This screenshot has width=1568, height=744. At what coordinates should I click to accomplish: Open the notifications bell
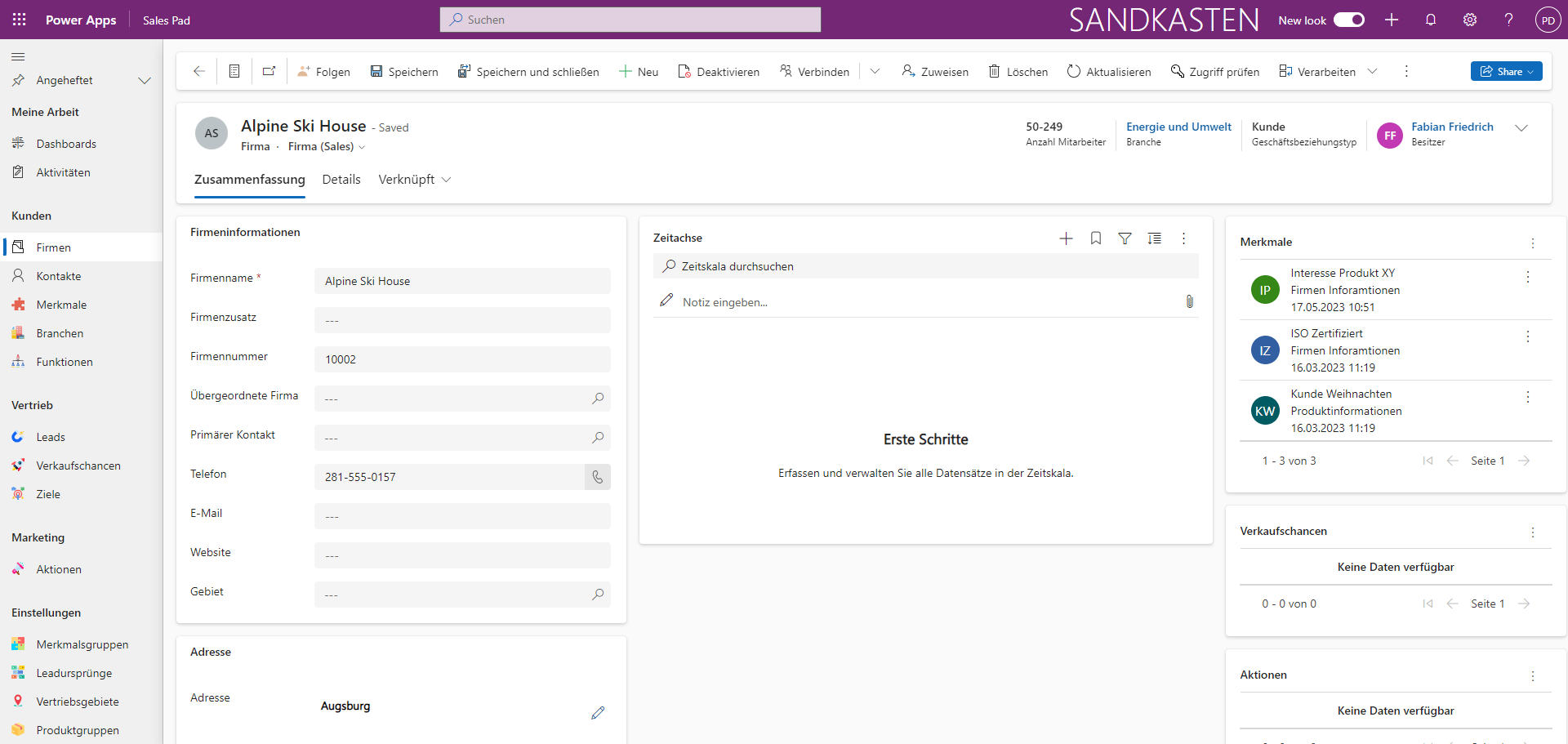pos(1431,20)
